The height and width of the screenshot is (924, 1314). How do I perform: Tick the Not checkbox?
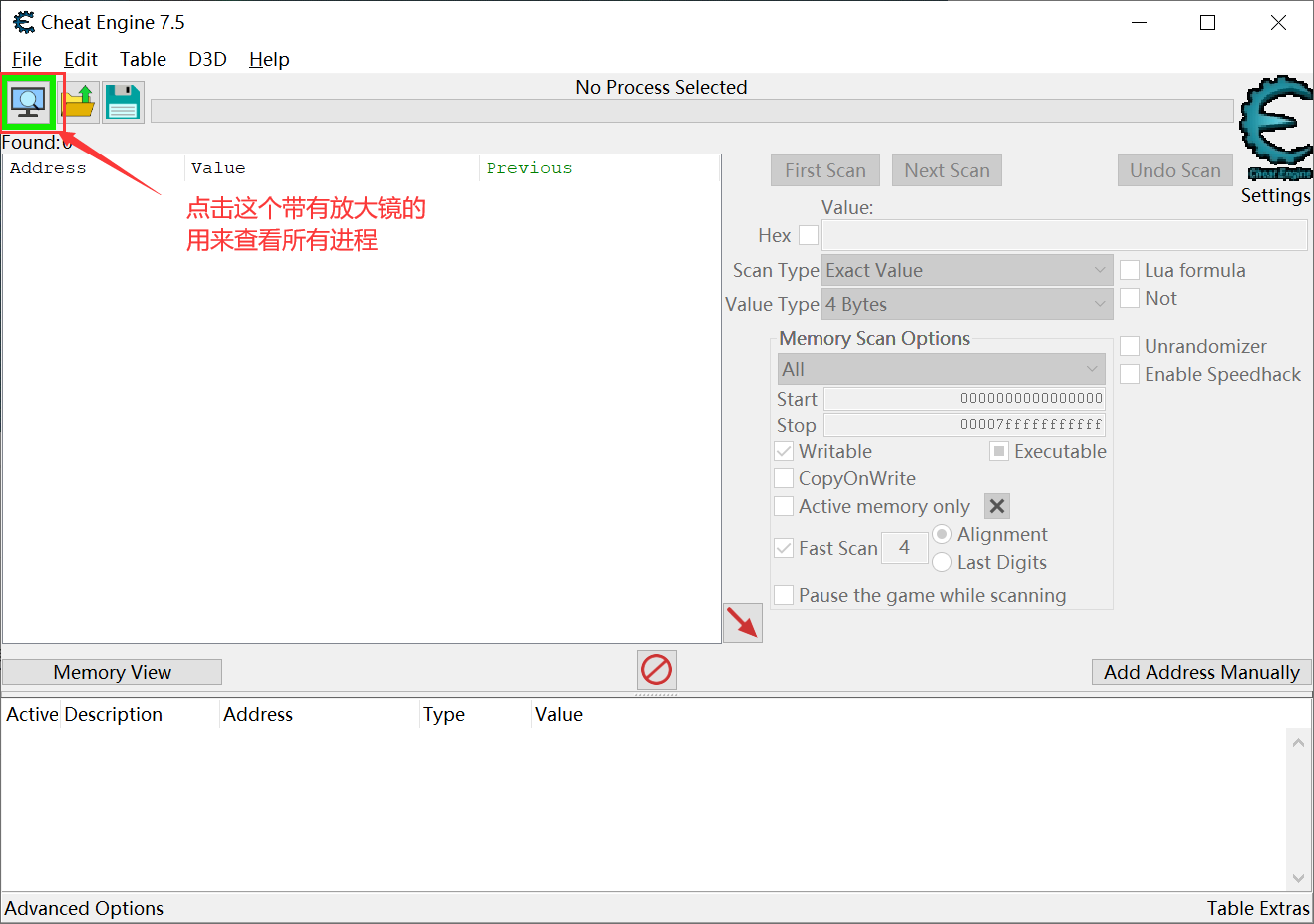[1130, 298]
